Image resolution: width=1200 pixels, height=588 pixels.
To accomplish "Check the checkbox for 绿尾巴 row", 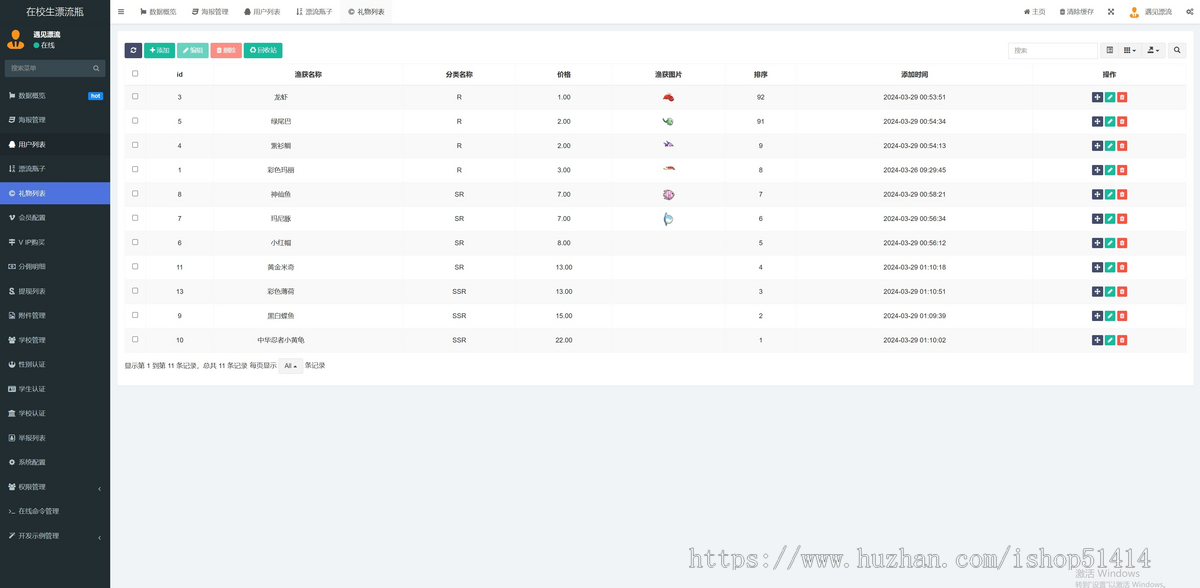I will (x=135, y=121).
